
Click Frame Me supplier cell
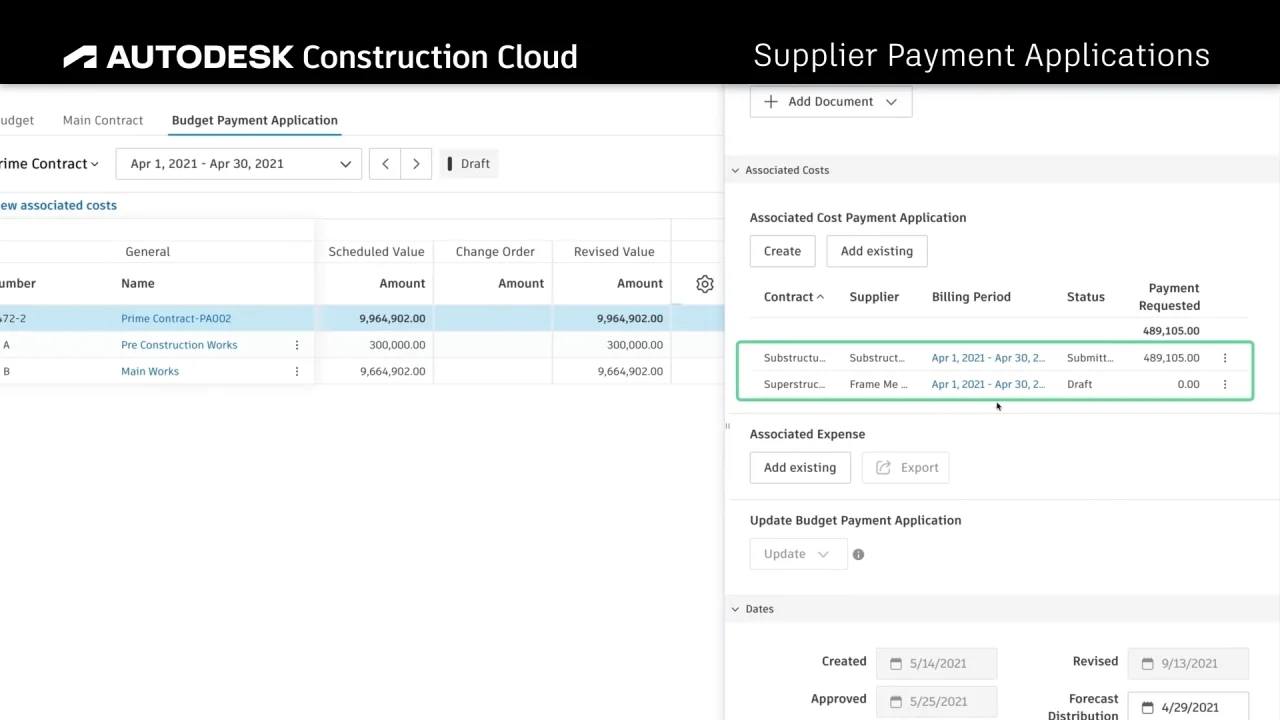pos(877,384)
